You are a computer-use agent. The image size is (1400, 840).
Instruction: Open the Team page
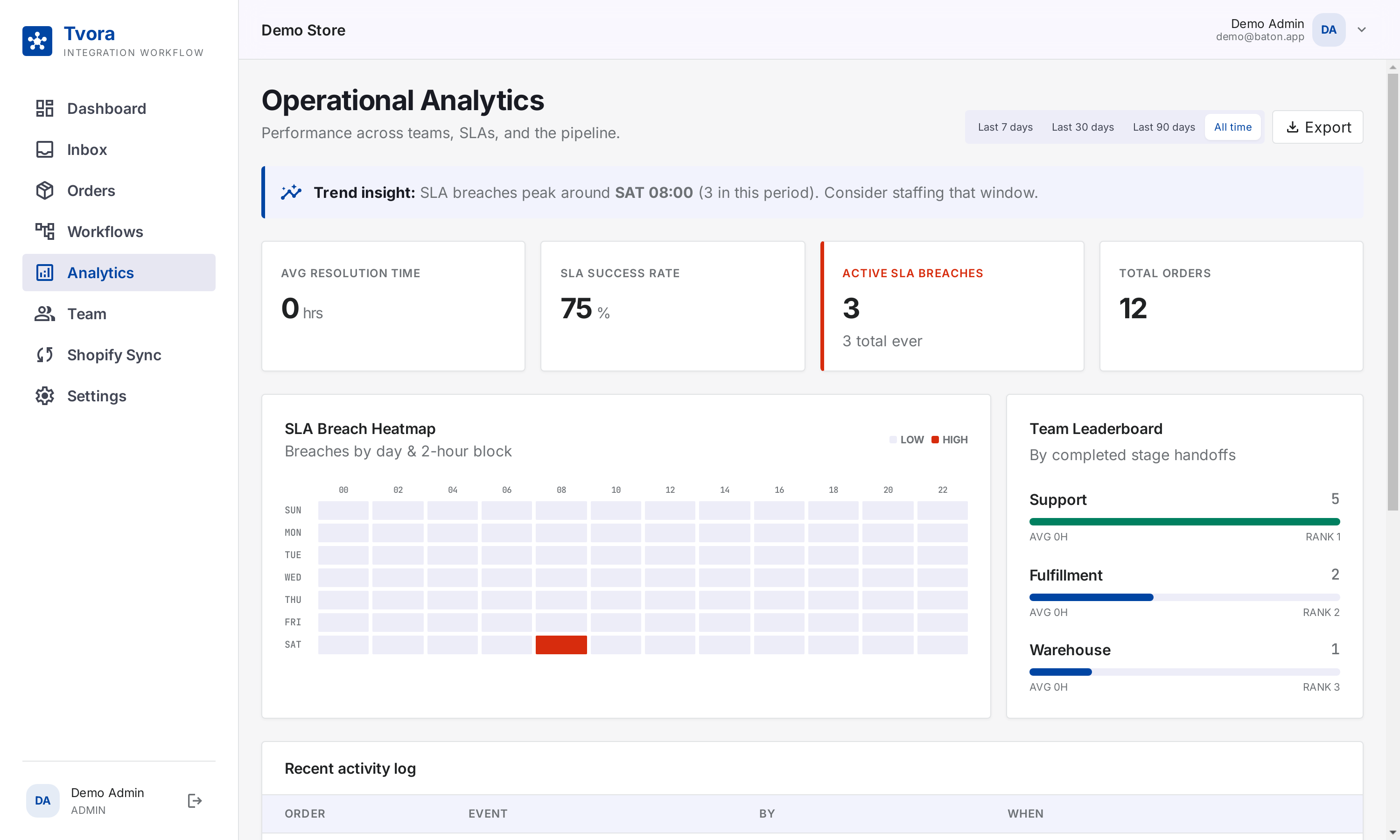coord(119,314)
